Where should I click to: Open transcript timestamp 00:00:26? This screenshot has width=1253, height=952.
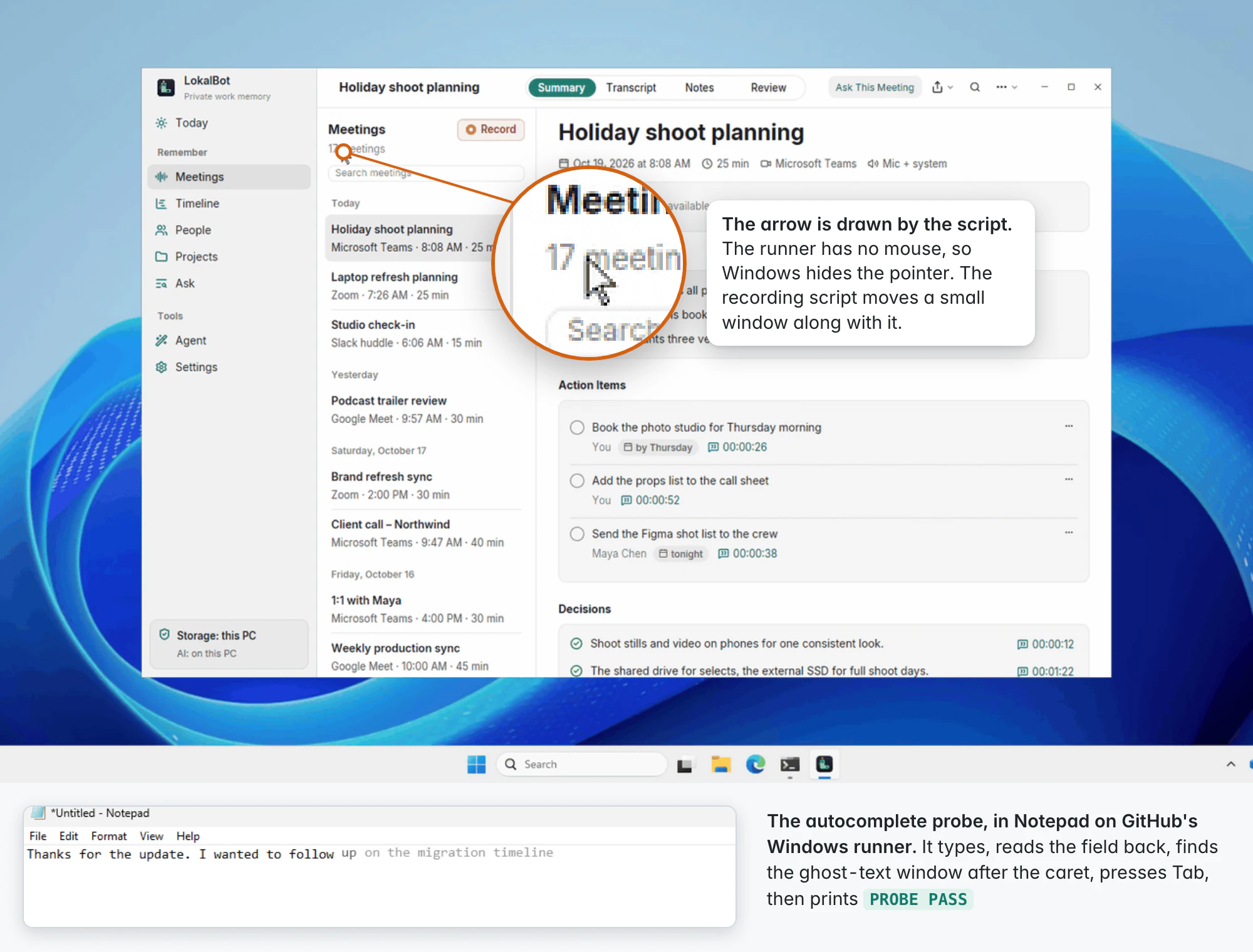(x=737, y=447)
